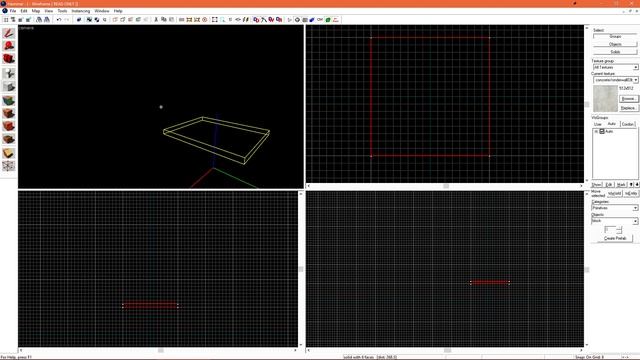Screen dimensions: 640x360
Task: Open the Objects dropdown showing block
Action: [615, 221]
